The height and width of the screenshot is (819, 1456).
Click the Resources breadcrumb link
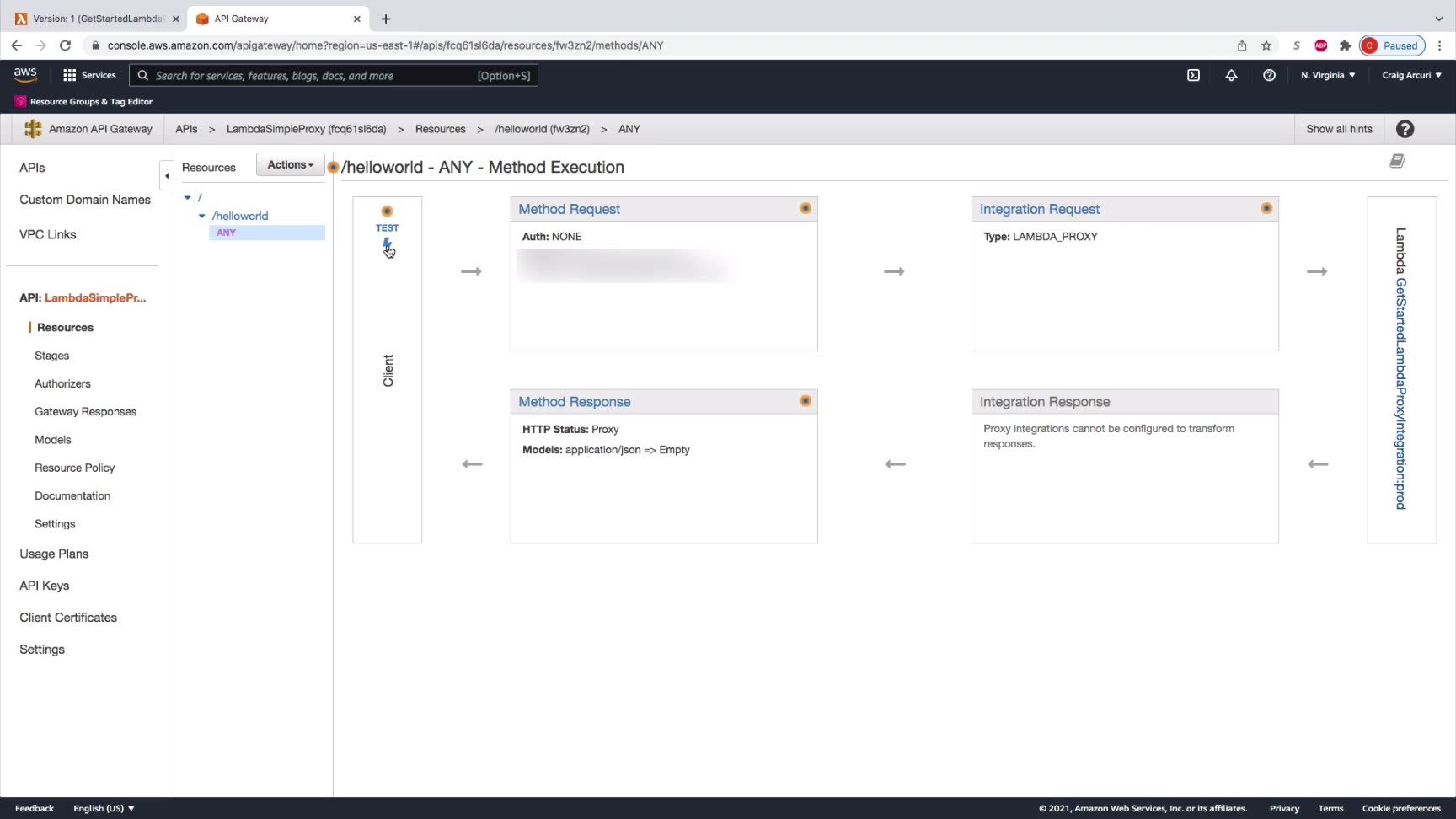[440, 129]
